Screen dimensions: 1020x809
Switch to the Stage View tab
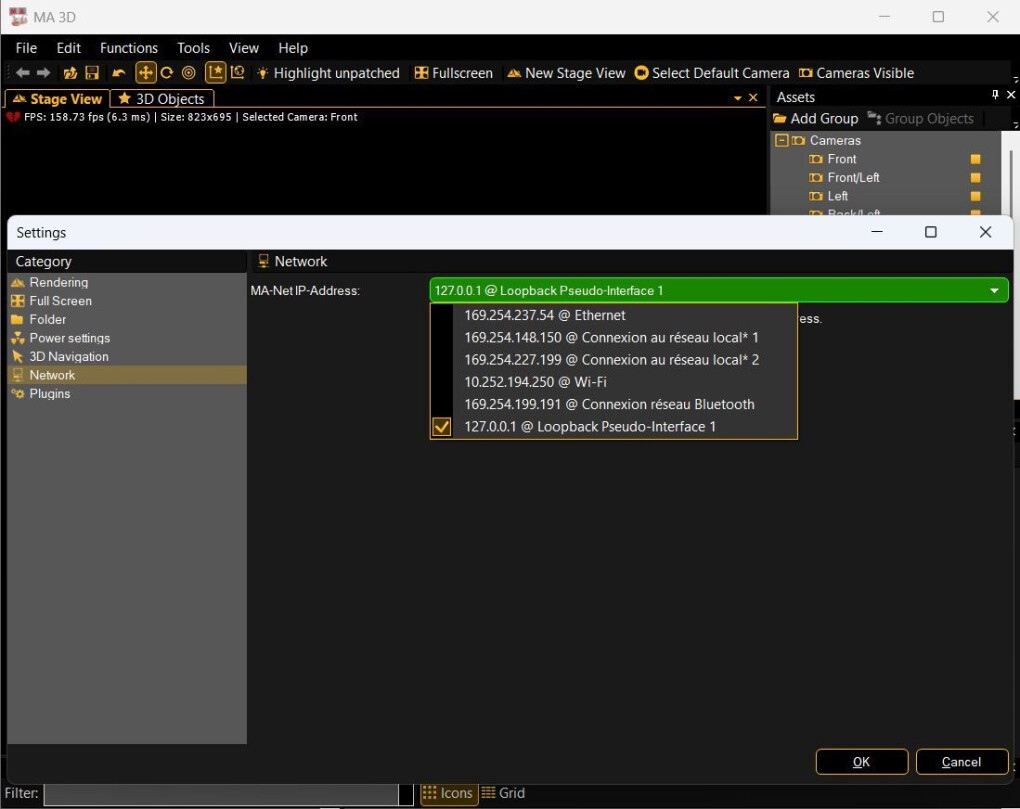click(57, 99)
